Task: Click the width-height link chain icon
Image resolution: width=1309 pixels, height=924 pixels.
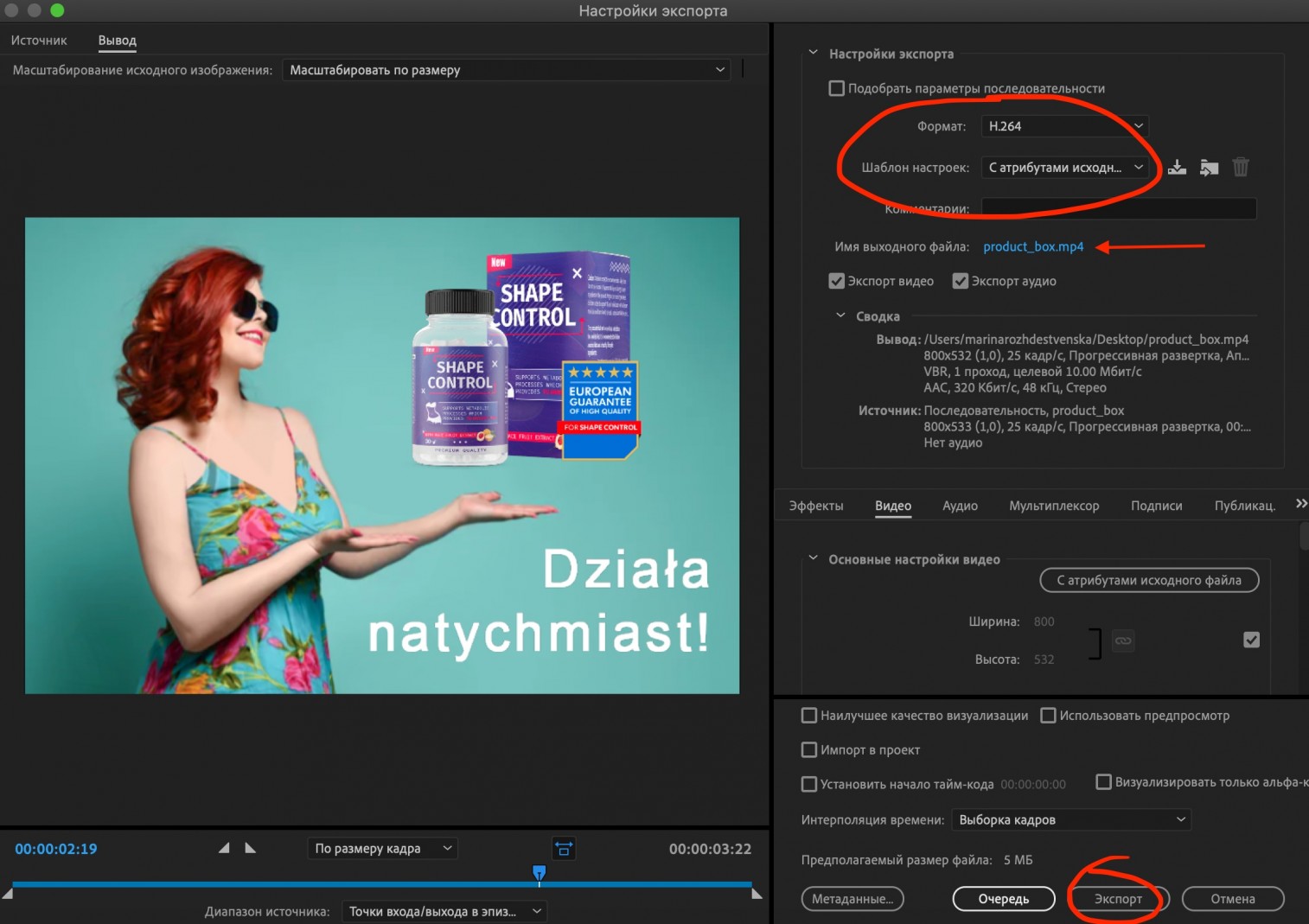Action: pyautogui.click(x=1123, y=640)
